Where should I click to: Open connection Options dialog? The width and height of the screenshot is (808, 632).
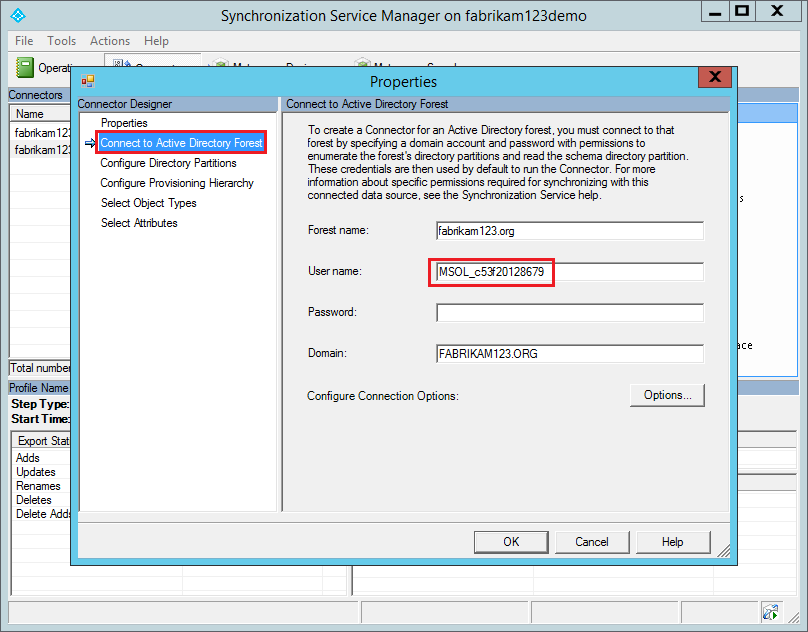click(x=667, y=395)
